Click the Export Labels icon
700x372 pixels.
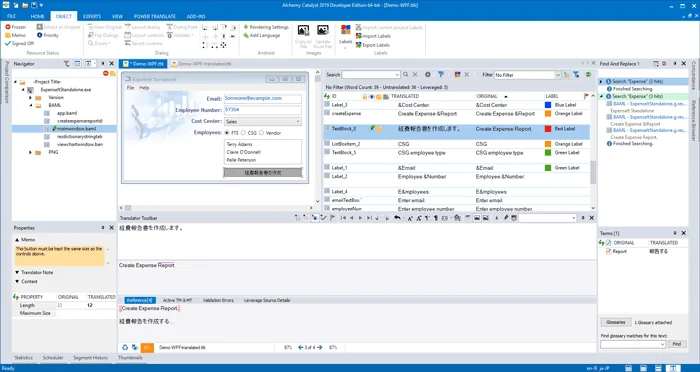click(358, 45)
